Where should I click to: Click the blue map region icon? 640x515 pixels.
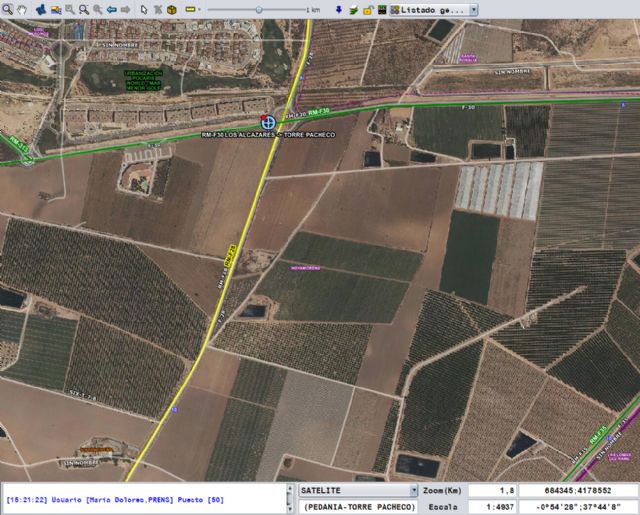(x=40, y=9)
